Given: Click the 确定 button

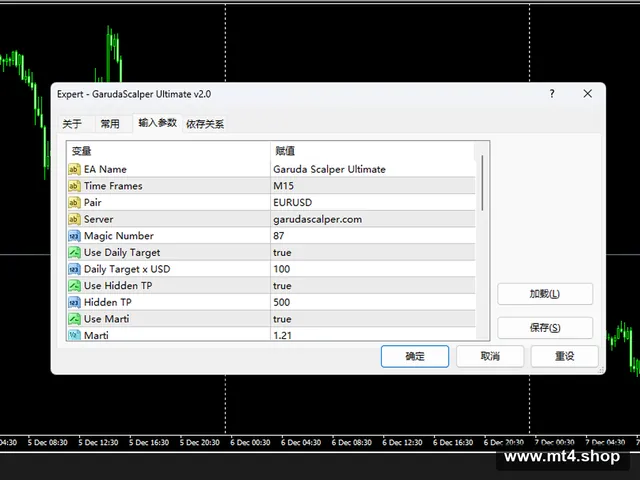Looking at the screenshot, I should tap(415, 356).
